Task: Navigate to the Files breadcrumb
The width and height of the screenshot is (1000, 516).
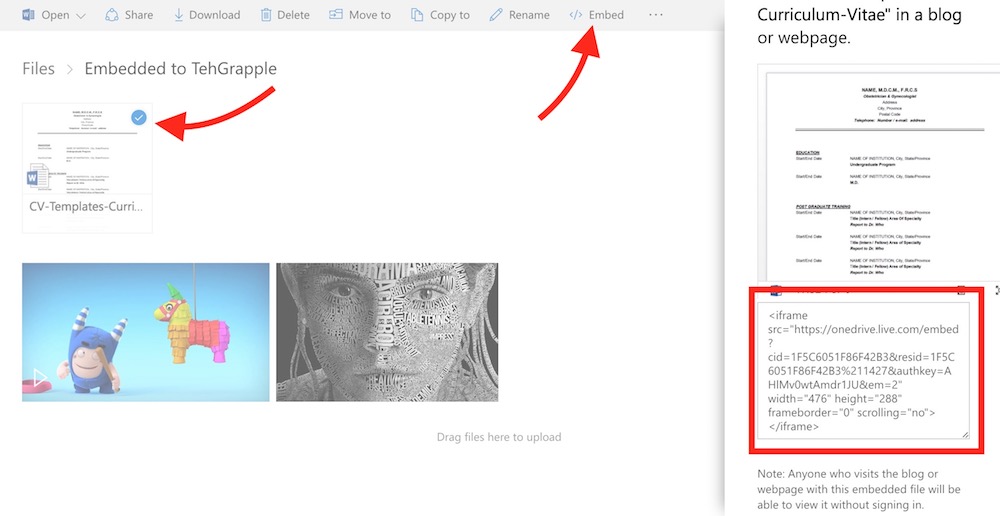Action: click(x=38, y=69)
